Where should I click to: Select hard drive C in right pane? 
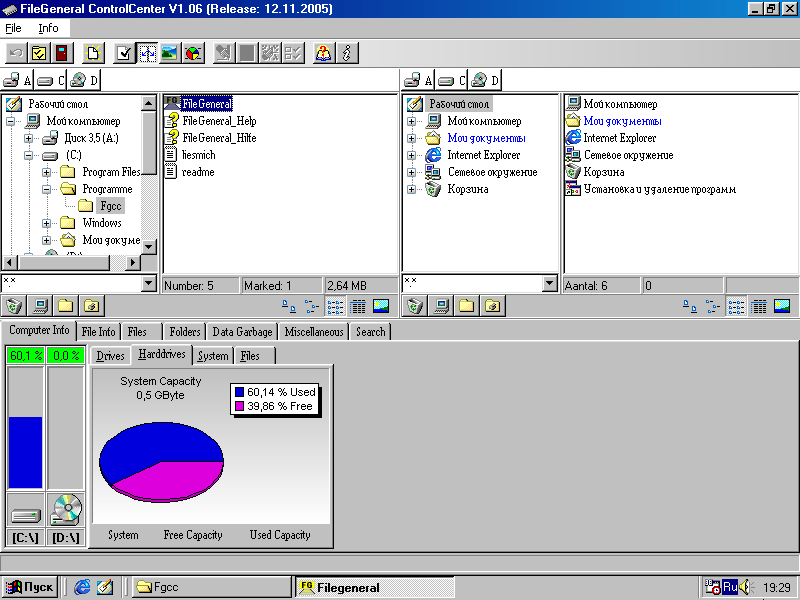coord(452,80)
